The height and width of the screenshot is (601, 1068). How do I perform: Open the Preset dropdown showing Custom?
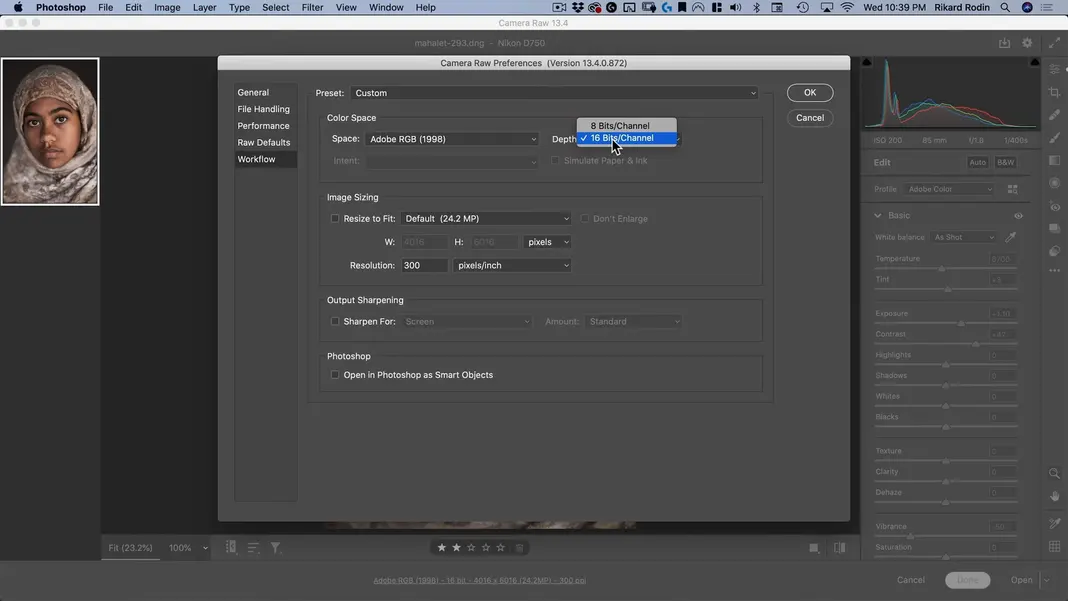pos(554,93)
